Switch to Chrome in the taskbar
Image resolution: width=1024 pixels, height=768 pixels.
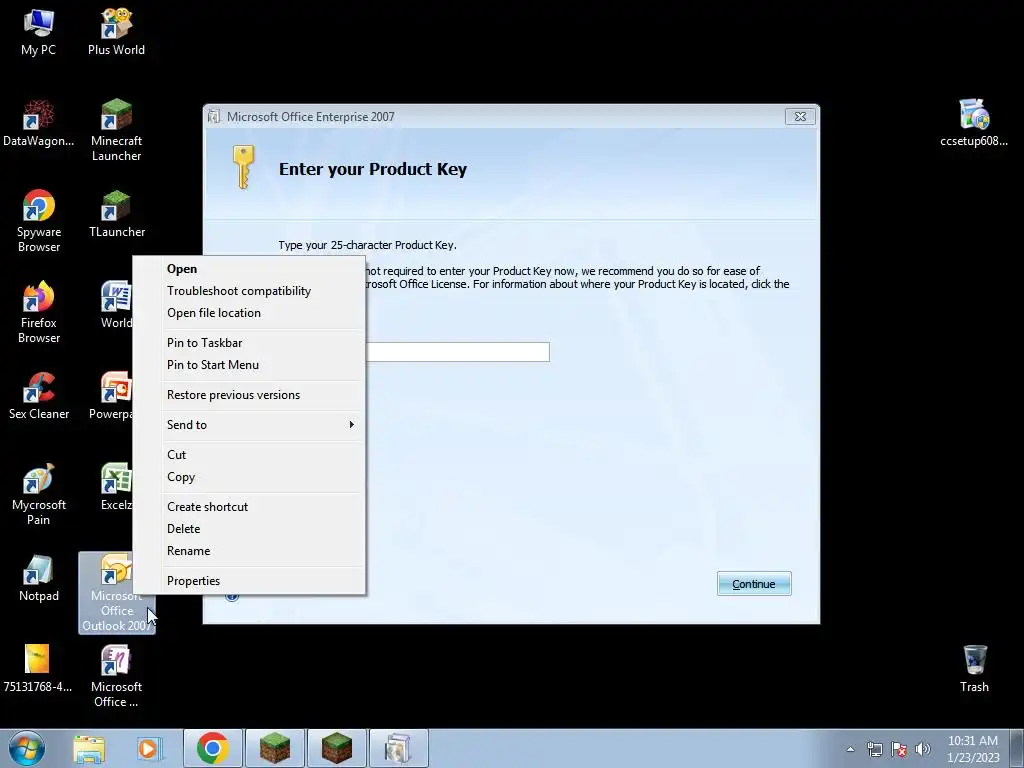tap(212, 748)
